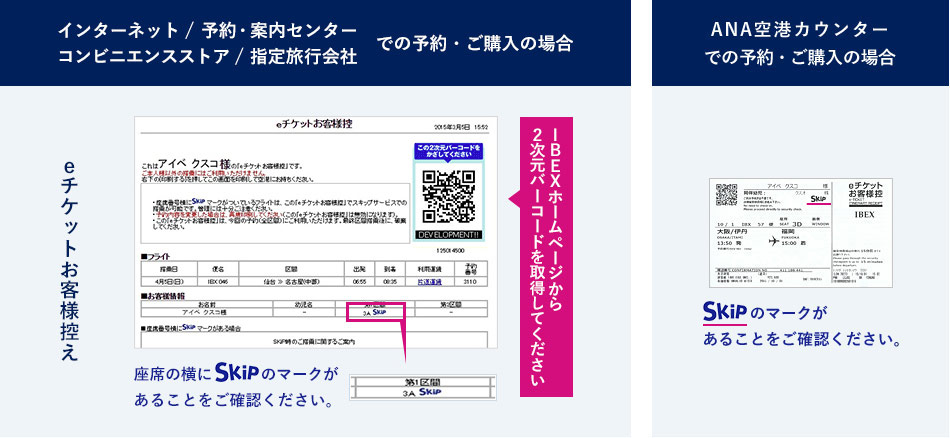Click the IBEX logo on the boarding pass
Viewport: 950px width, 438px height.
coord(864,214)
